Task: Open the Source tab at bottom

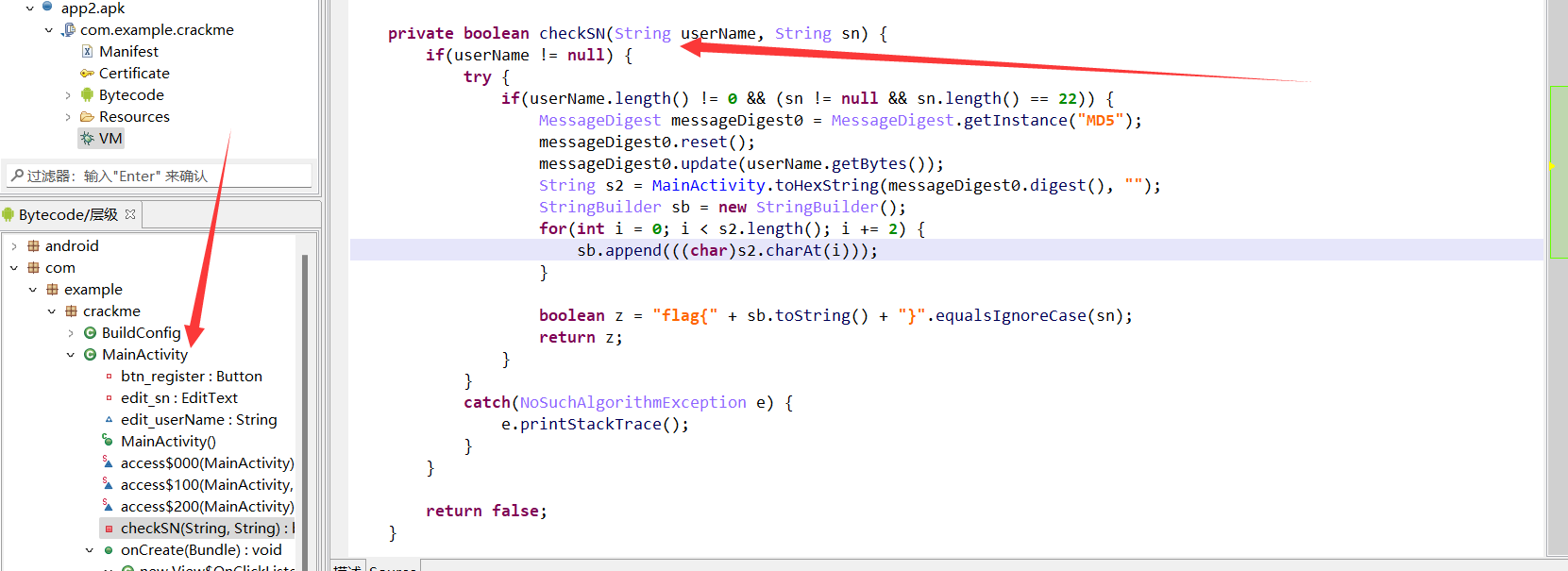Action: pos(392,568)
